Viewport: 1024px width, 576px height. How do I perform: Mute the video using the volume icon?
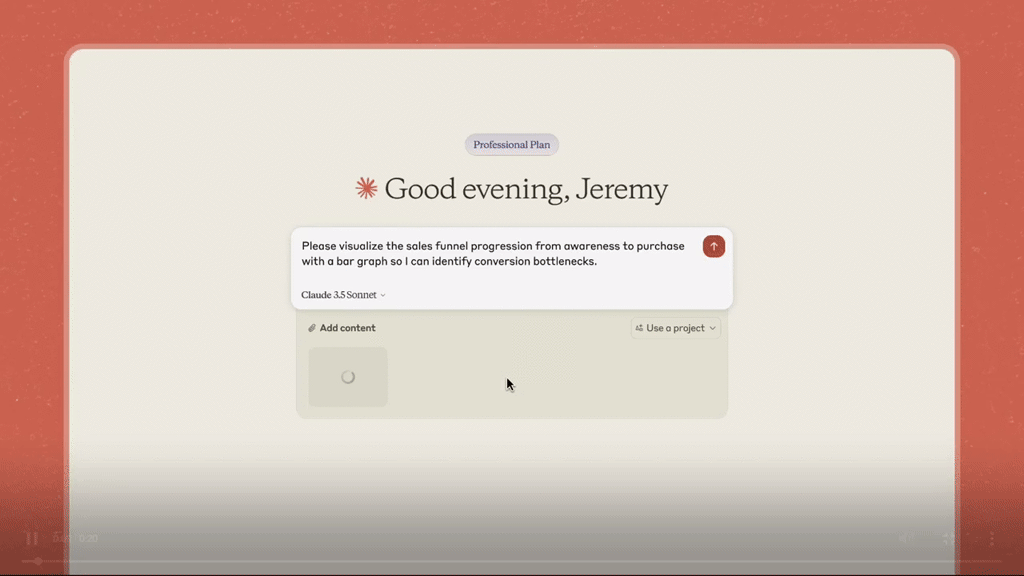905,539
